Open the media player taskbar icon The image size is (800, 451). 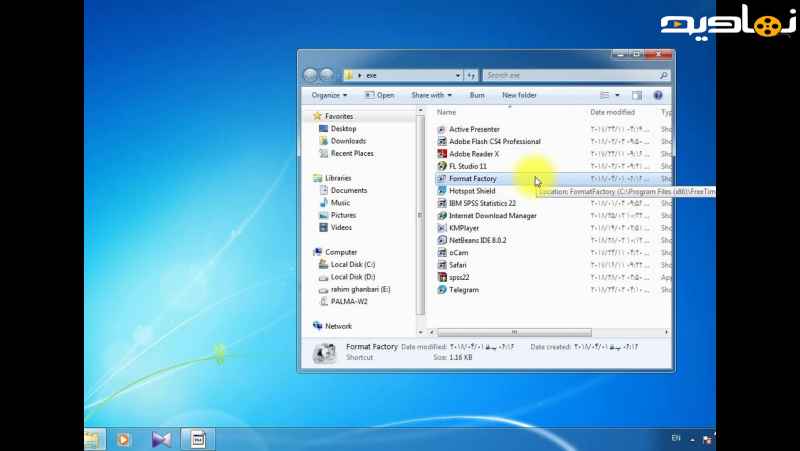123,439
